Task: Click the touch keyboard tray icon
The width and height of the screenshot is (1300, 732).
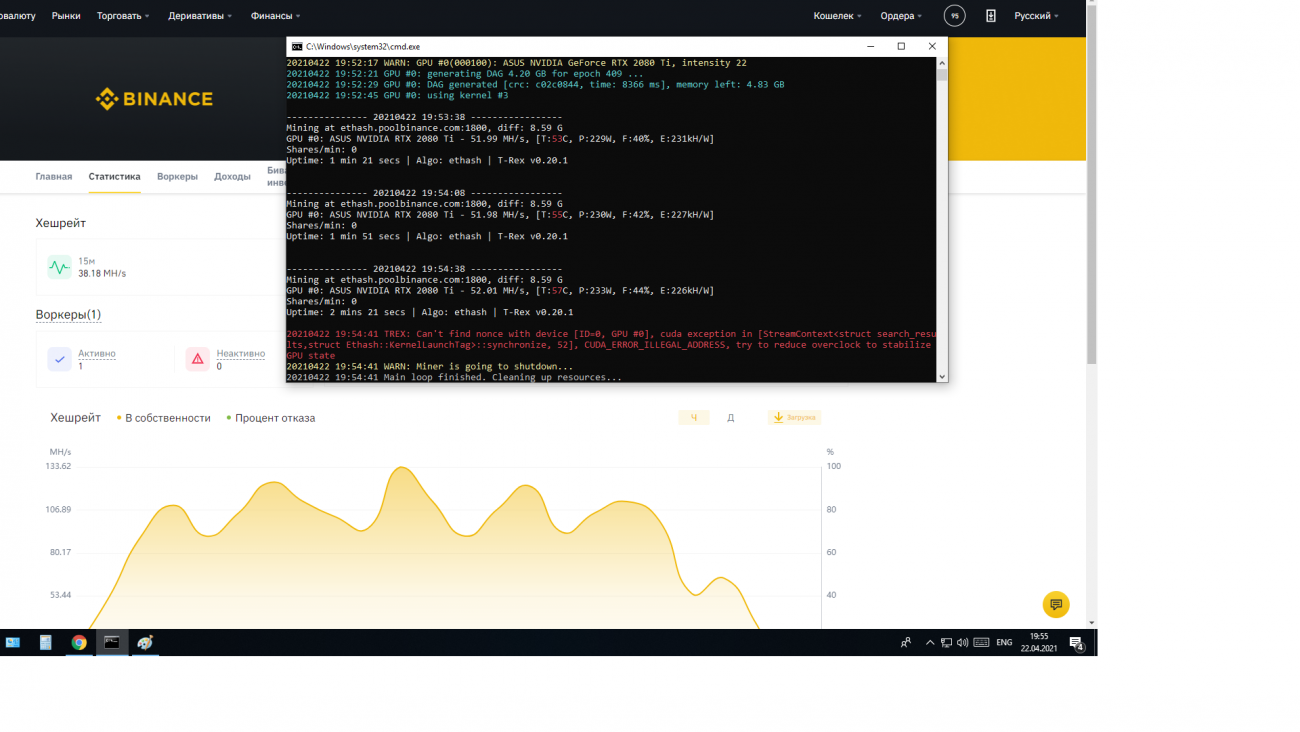Action: 981,643
